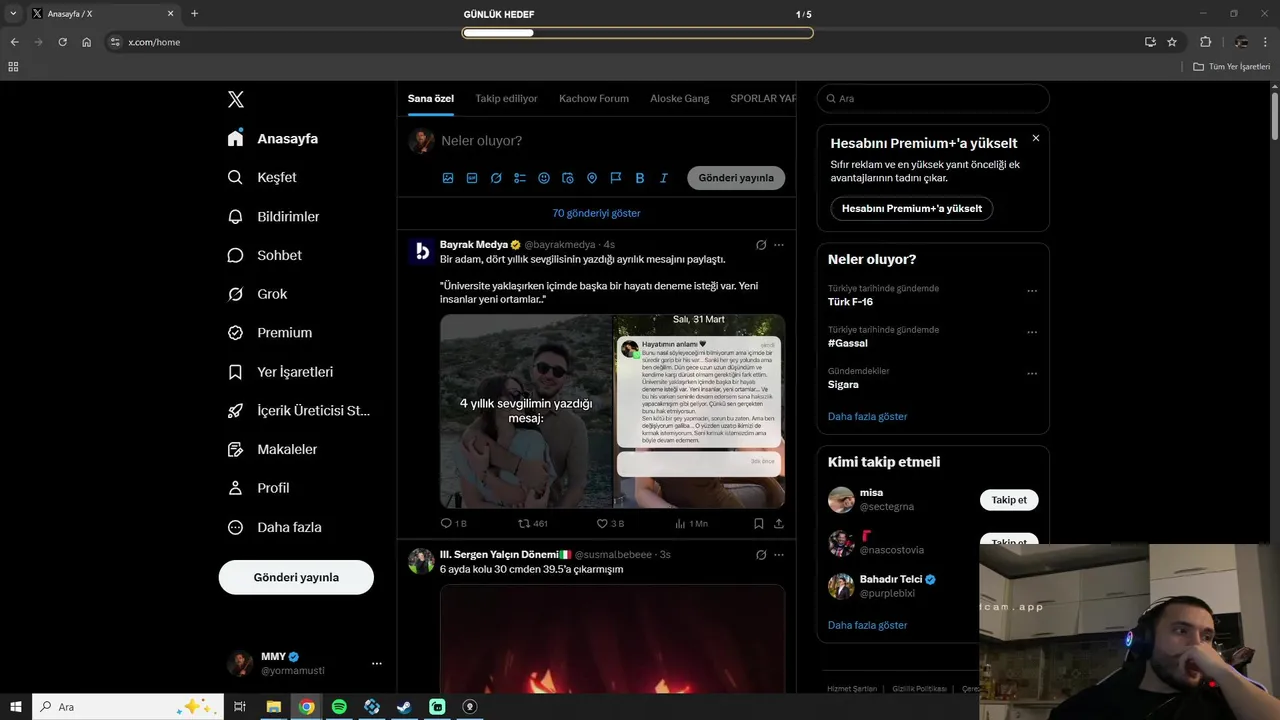Open options for Sigara trend
The height and width of the screenshot is (720, 1280).
tap(1032, 374)
